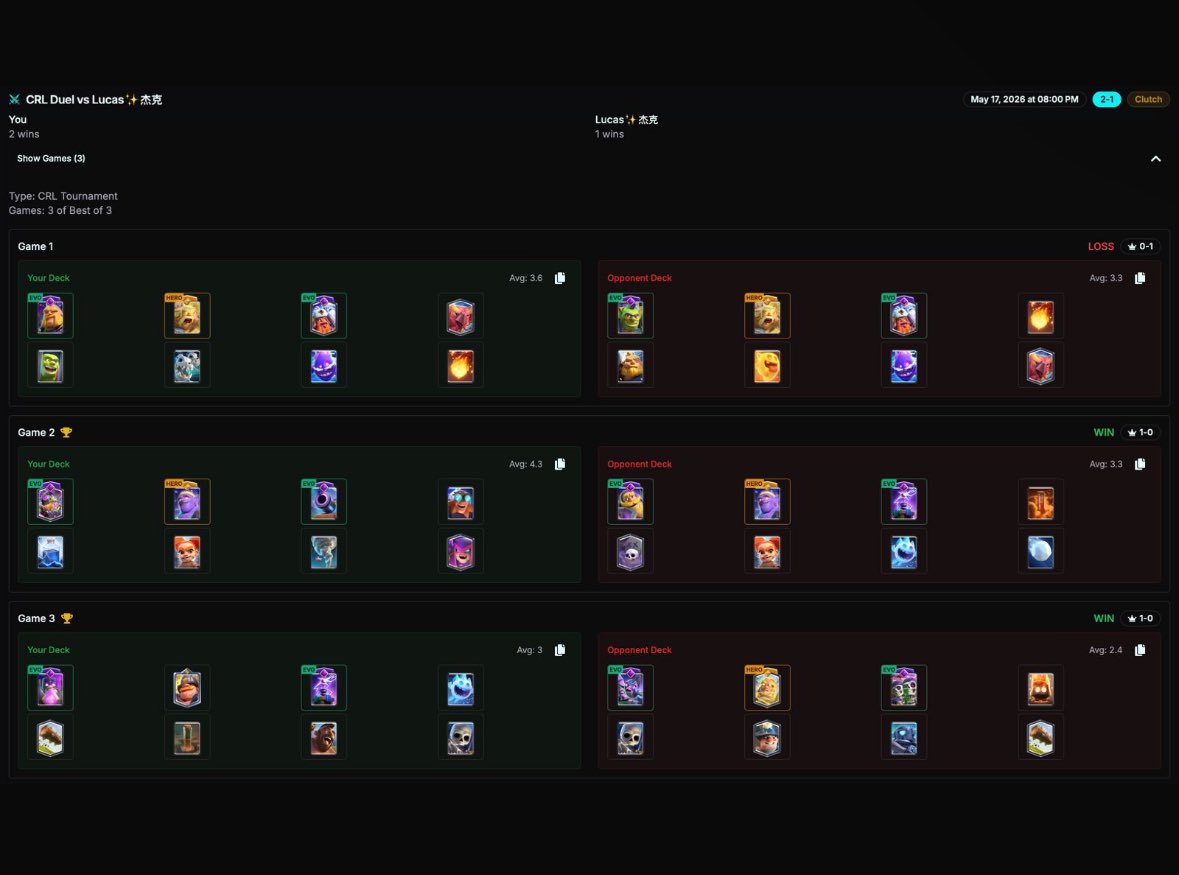Click the Game 2 trophy icon

pyautogui.click(x=66, y=432)
